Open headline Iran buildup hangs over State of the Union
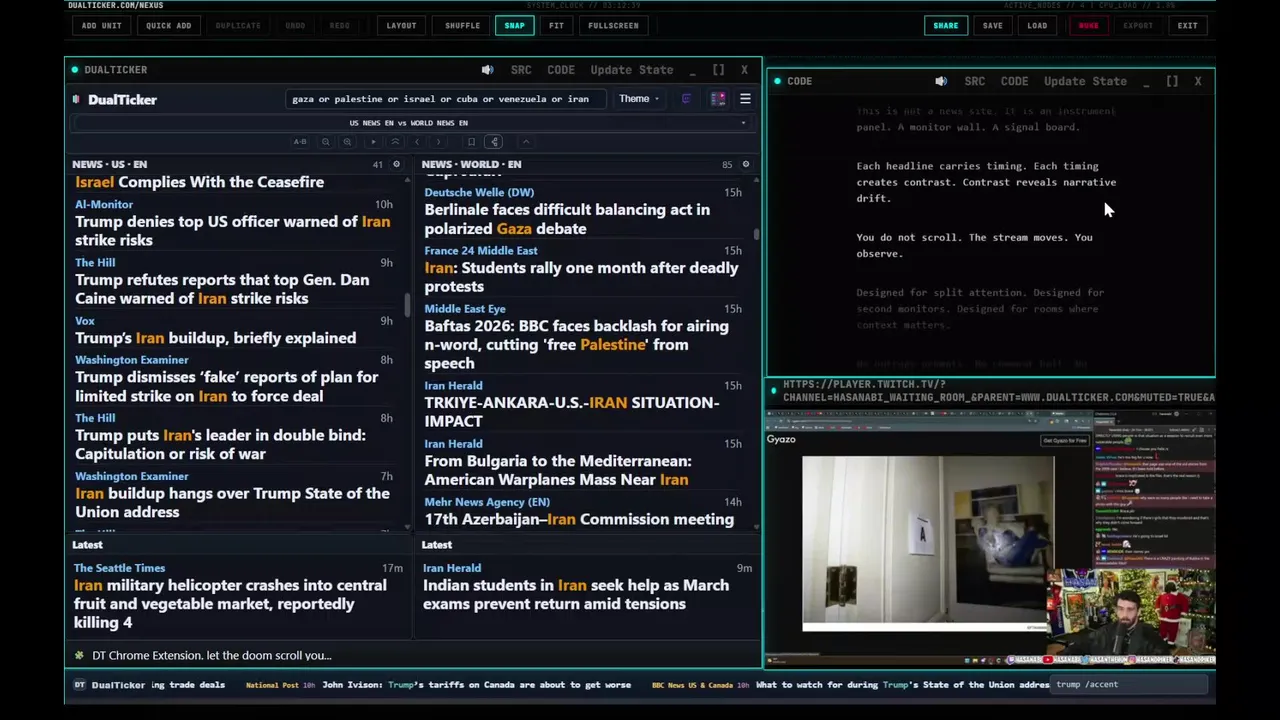 point(232,502)
